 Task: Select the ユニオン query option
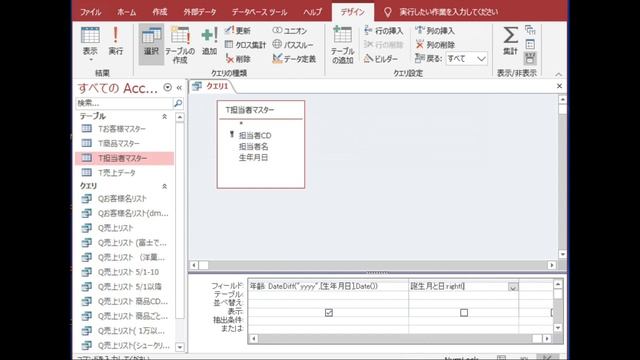tap(290, 31)
